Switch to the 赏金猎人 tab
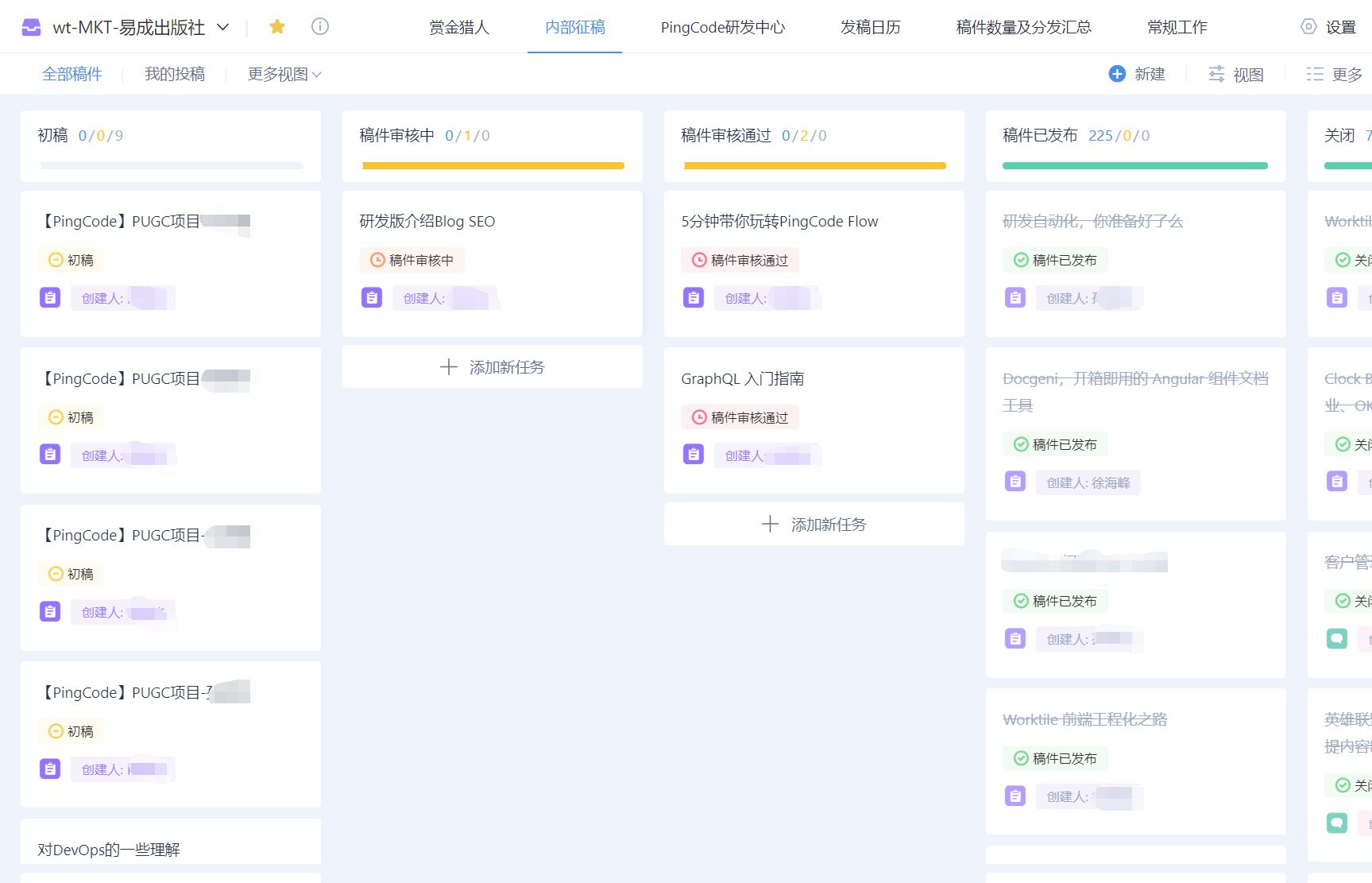This screenshot has height=883, width=1372. (459, 27)
